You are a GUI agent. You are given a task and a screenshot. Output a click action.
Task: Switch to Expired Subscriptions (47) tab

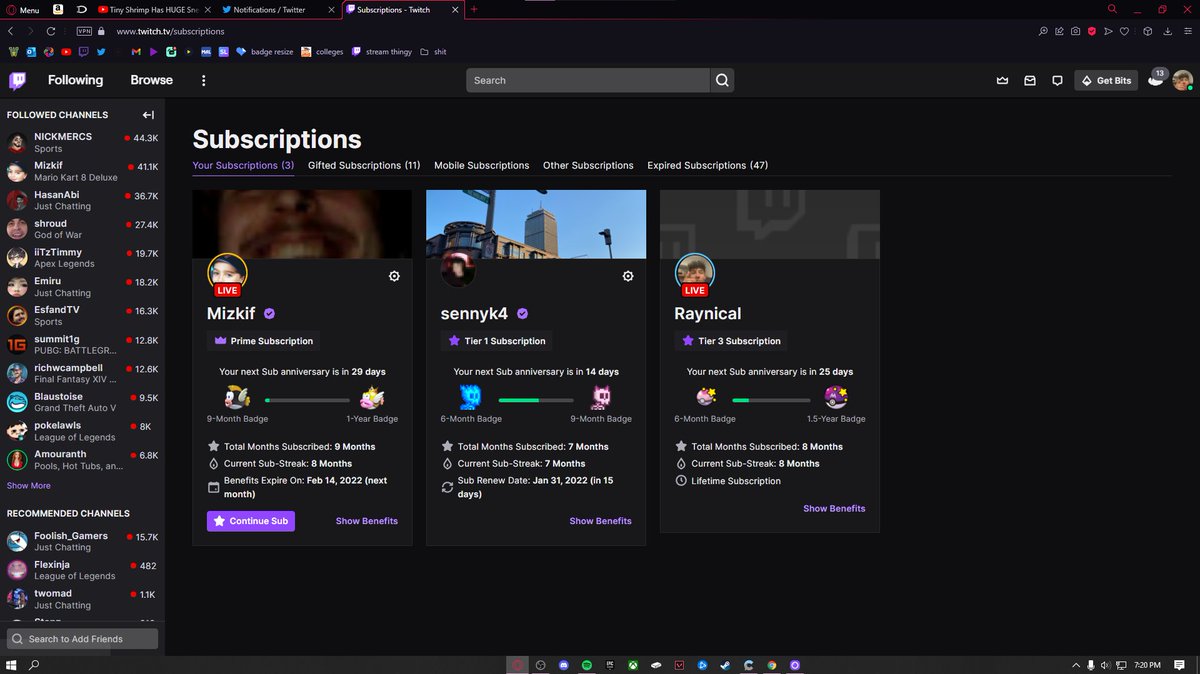pos(708,166)
